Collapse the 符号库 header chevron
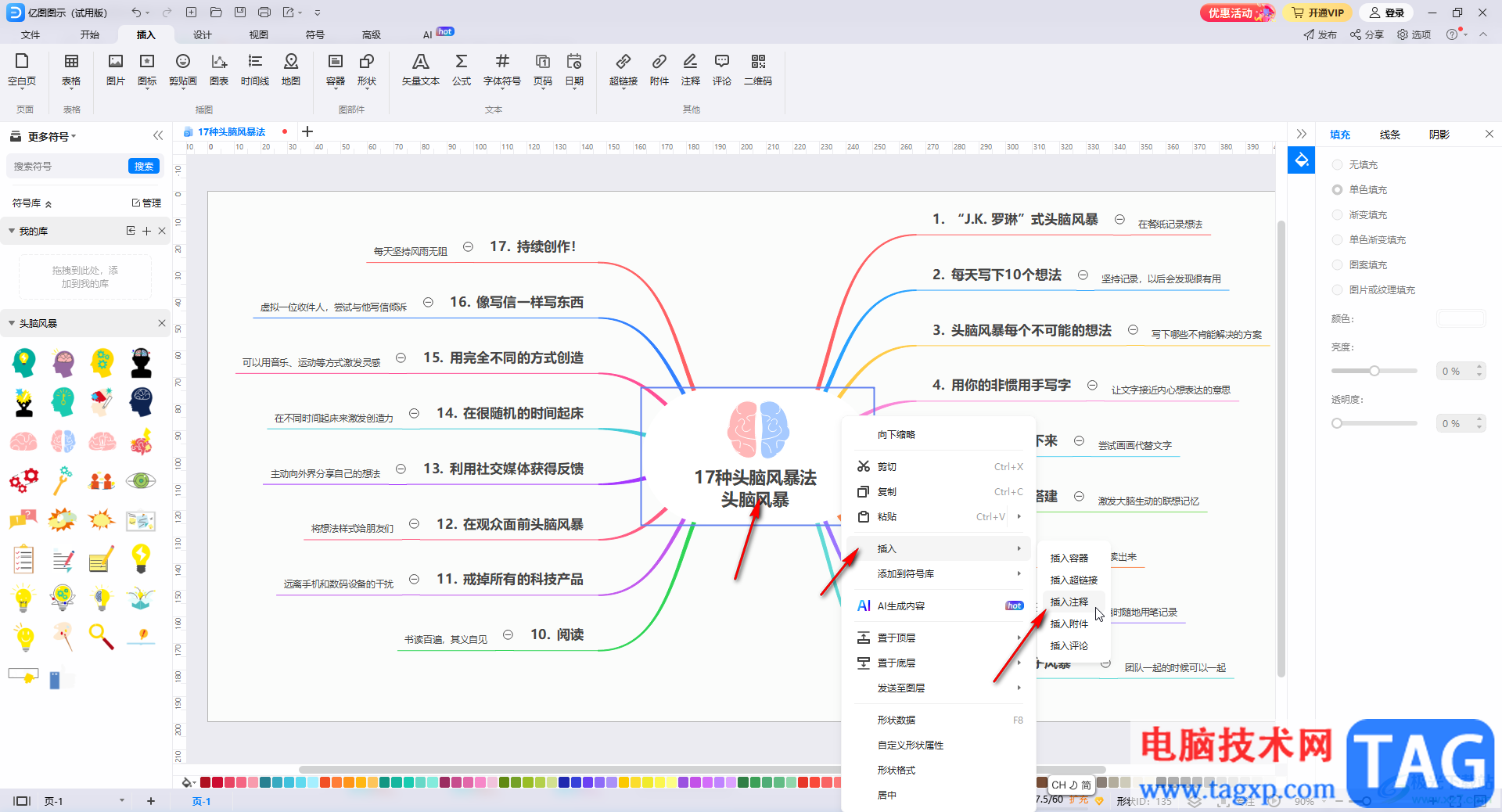 coord(49,203)
